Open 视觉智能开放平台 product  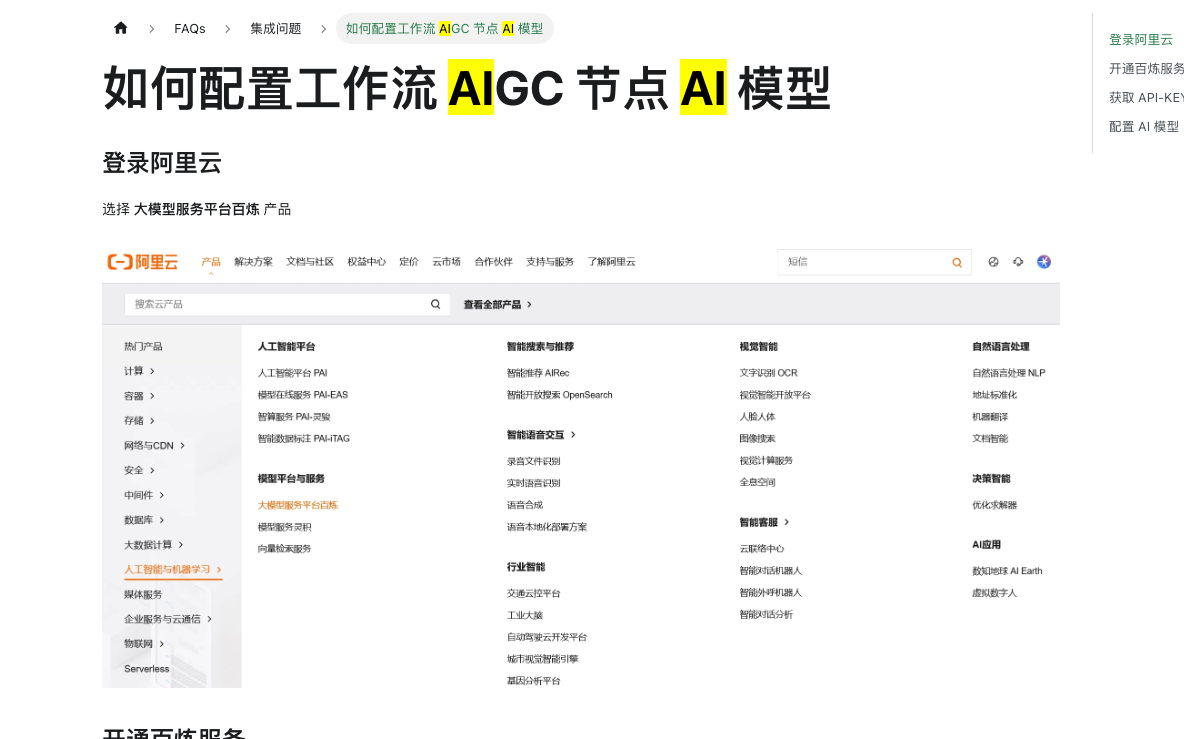click(x=775, y=395)
